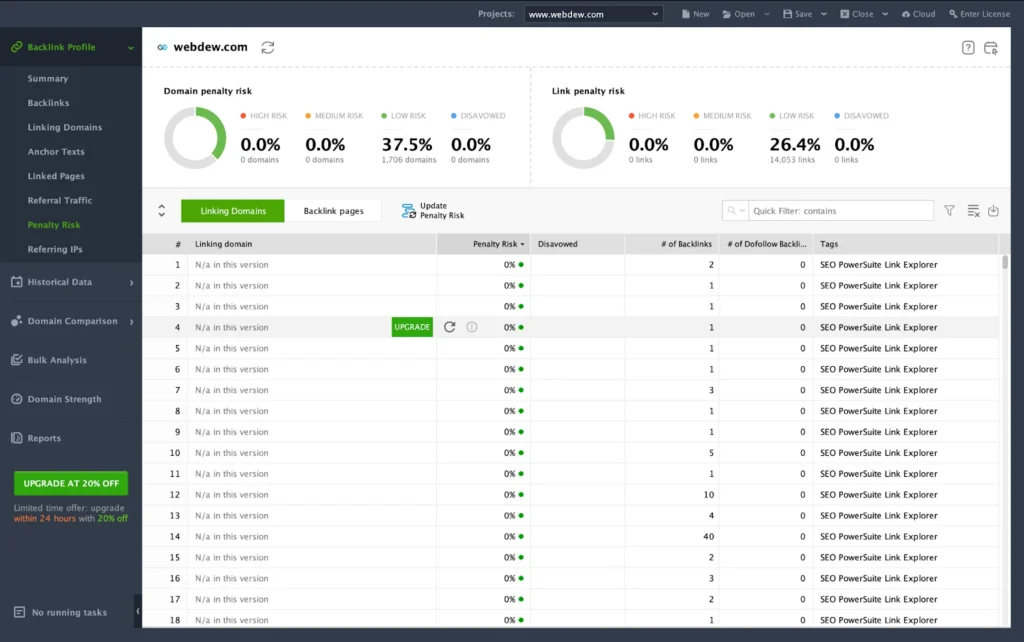Click into the Quick Filter input field
Viewport: 1024px width, 642px height.
[840, 211]
